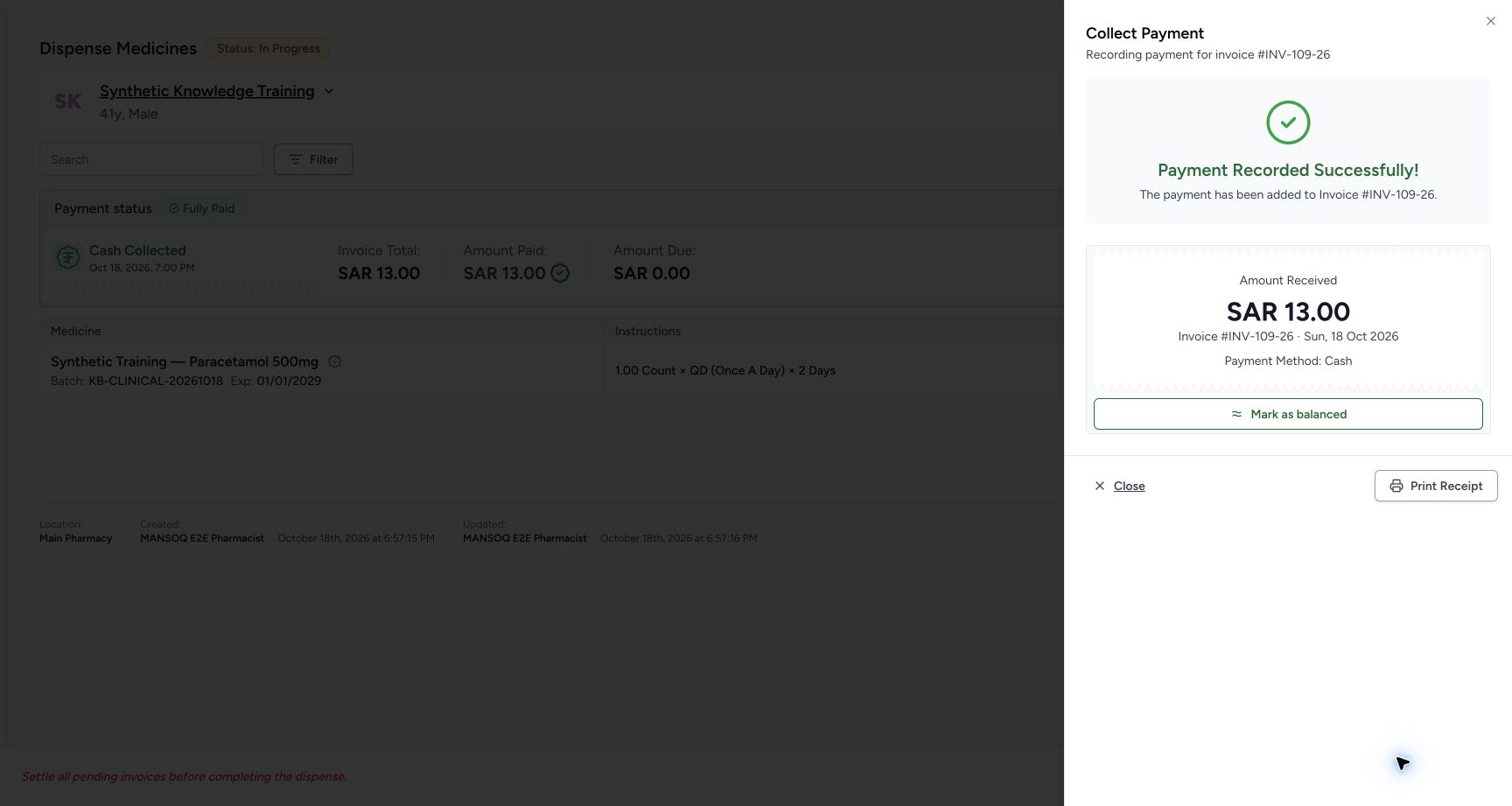This screenshot has width=1512, height=806.
Task: Close the Collect Payment panel with X icon
Action: click(x=1491, y=21)
